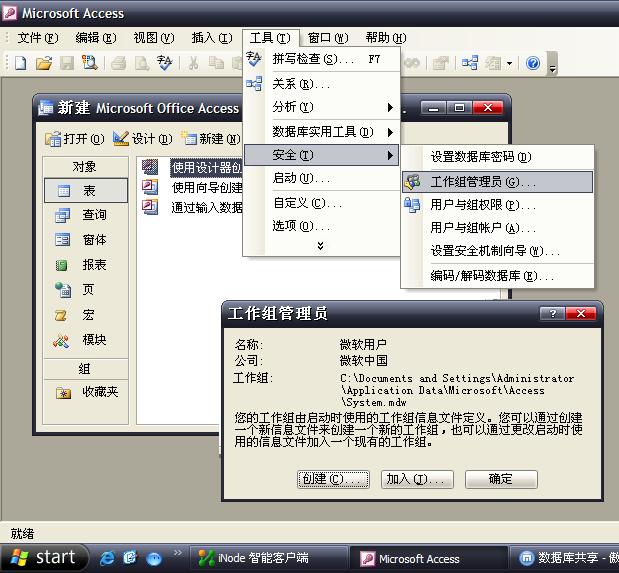Choose 自定义(C) menu entry
The height and width of the screenshot is (573, 619).
322,203
